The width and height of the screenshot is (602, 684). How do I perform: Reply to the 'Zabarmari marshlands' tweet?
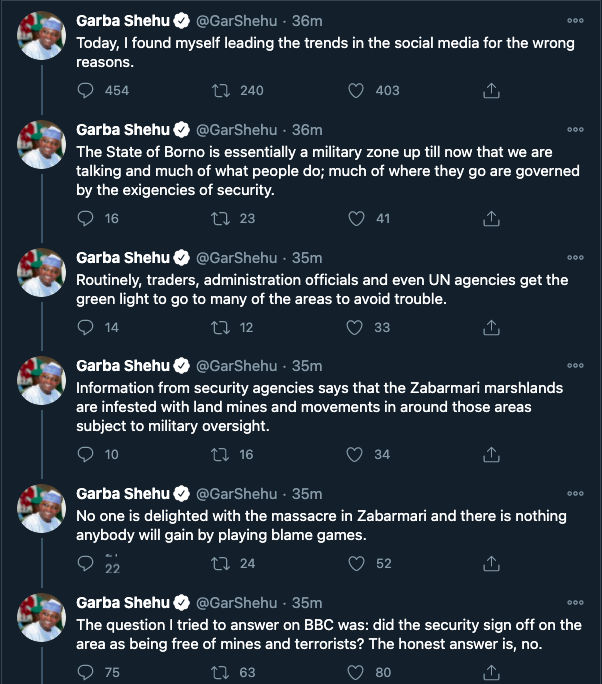point(86,454)
